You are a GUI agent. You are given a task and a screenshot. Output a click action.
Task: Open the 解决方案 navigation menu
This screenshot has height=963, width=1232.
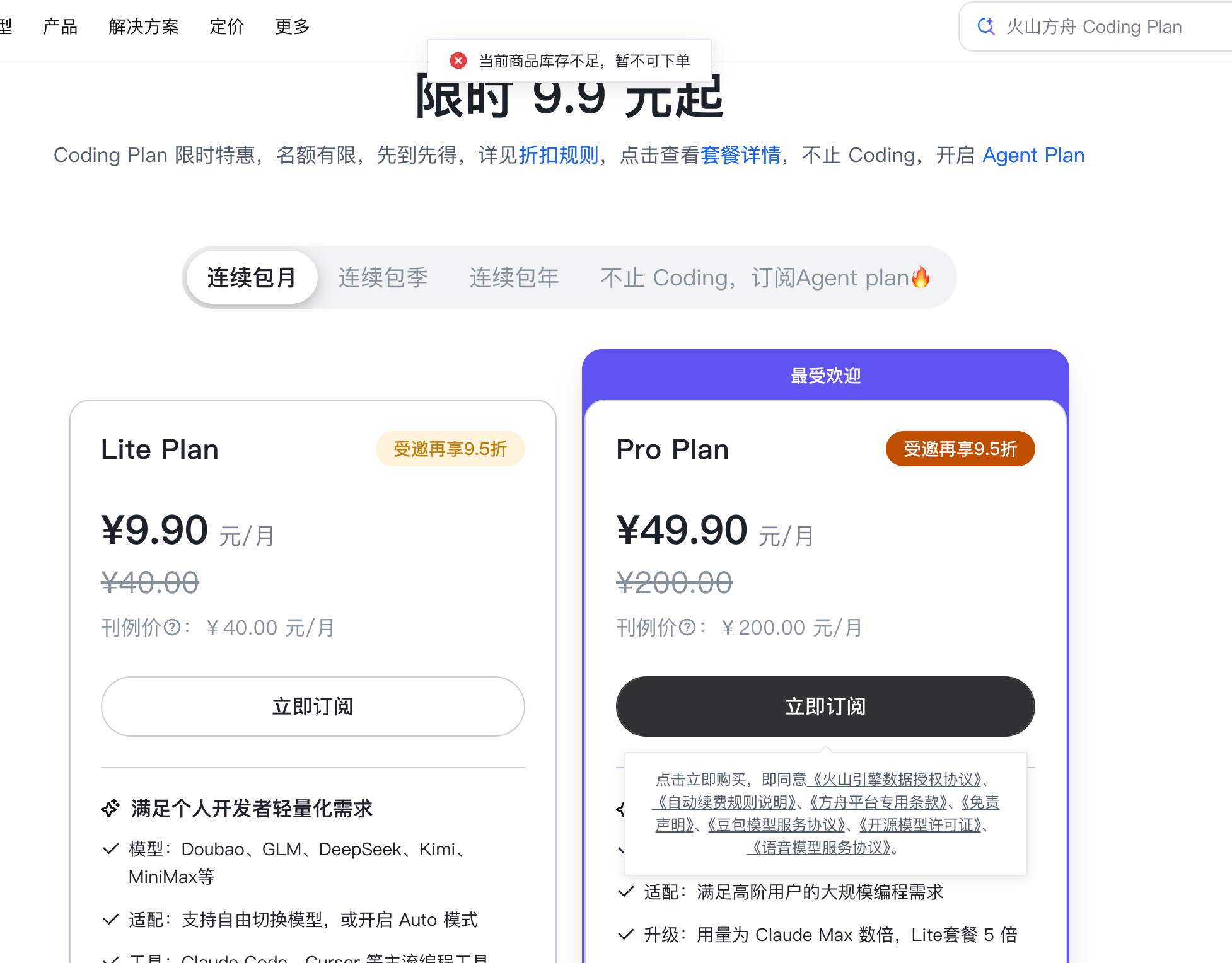[x=144, y=26]
